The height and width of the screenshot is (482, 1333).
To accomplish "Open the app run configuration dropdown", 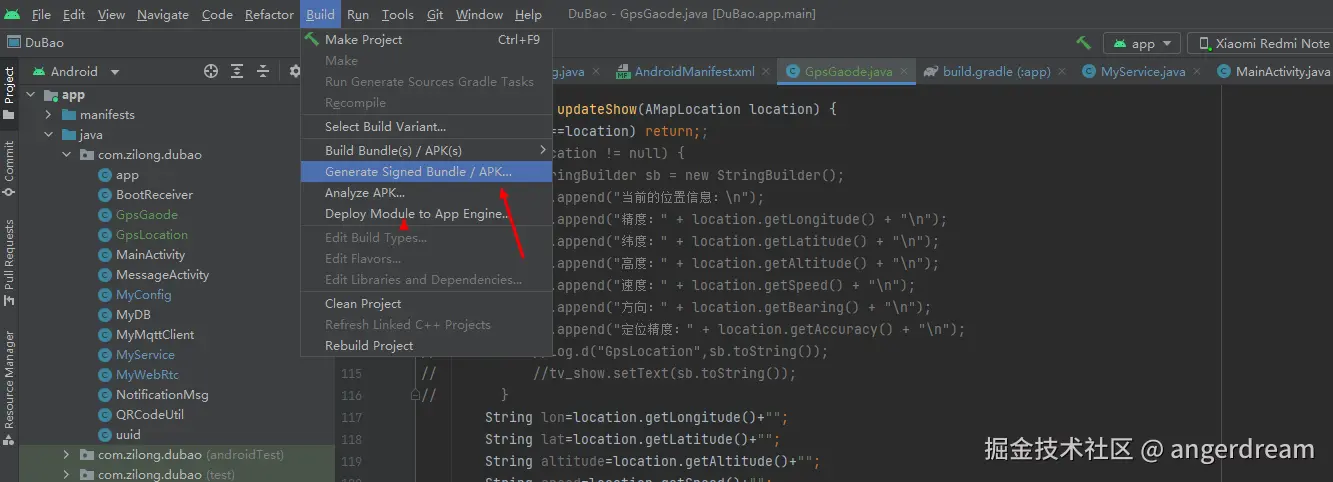I will tap(1143, 43).
